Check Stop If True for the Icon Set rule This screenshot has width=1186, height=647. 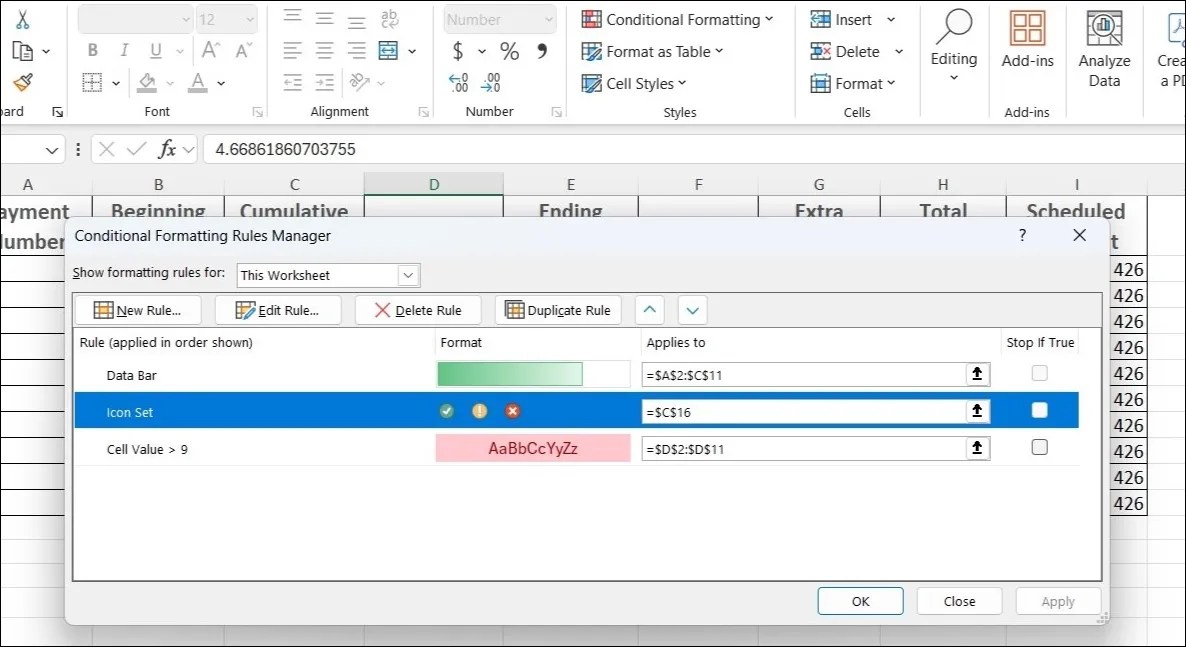pyautogui.click(x=1039, y=410)
